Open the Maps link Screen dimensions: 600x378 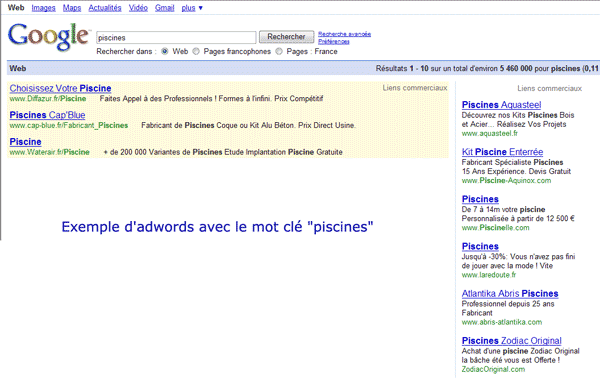72,8
